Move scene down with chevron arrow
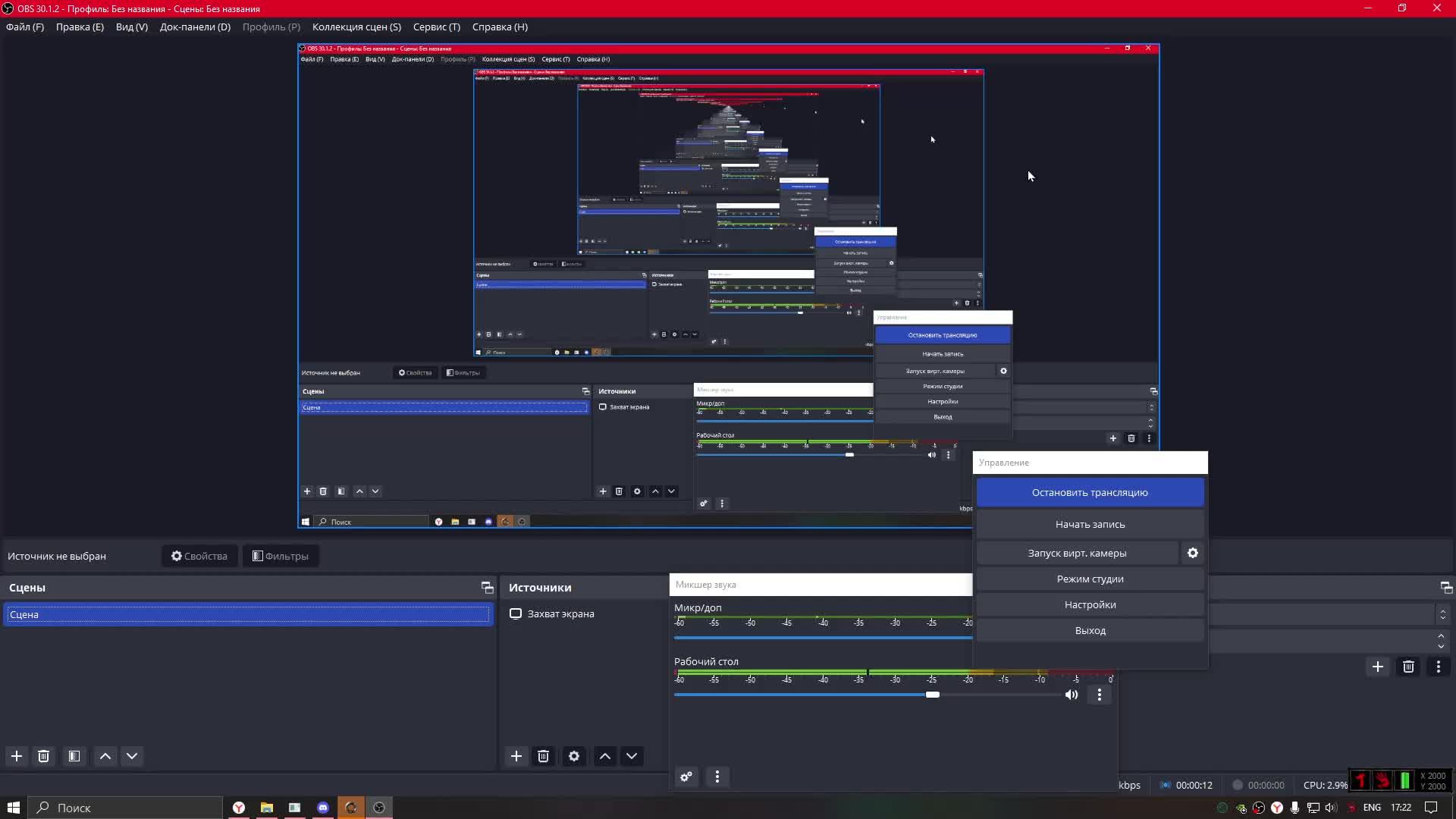1456x819 pixels. click(132, 756)
